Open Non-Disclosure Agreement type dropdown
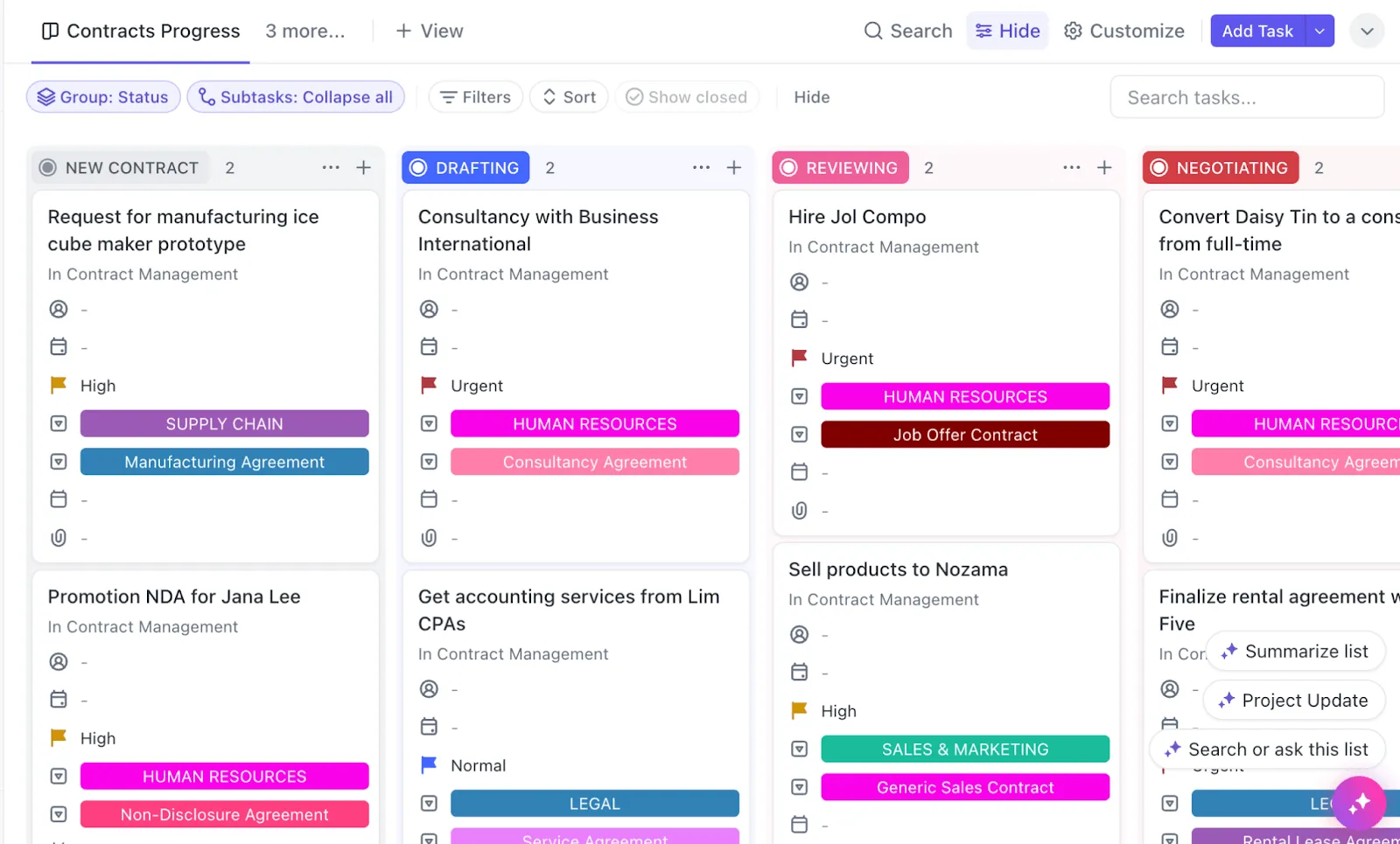This screenshot has height=844, width=1400. [225, 814]
